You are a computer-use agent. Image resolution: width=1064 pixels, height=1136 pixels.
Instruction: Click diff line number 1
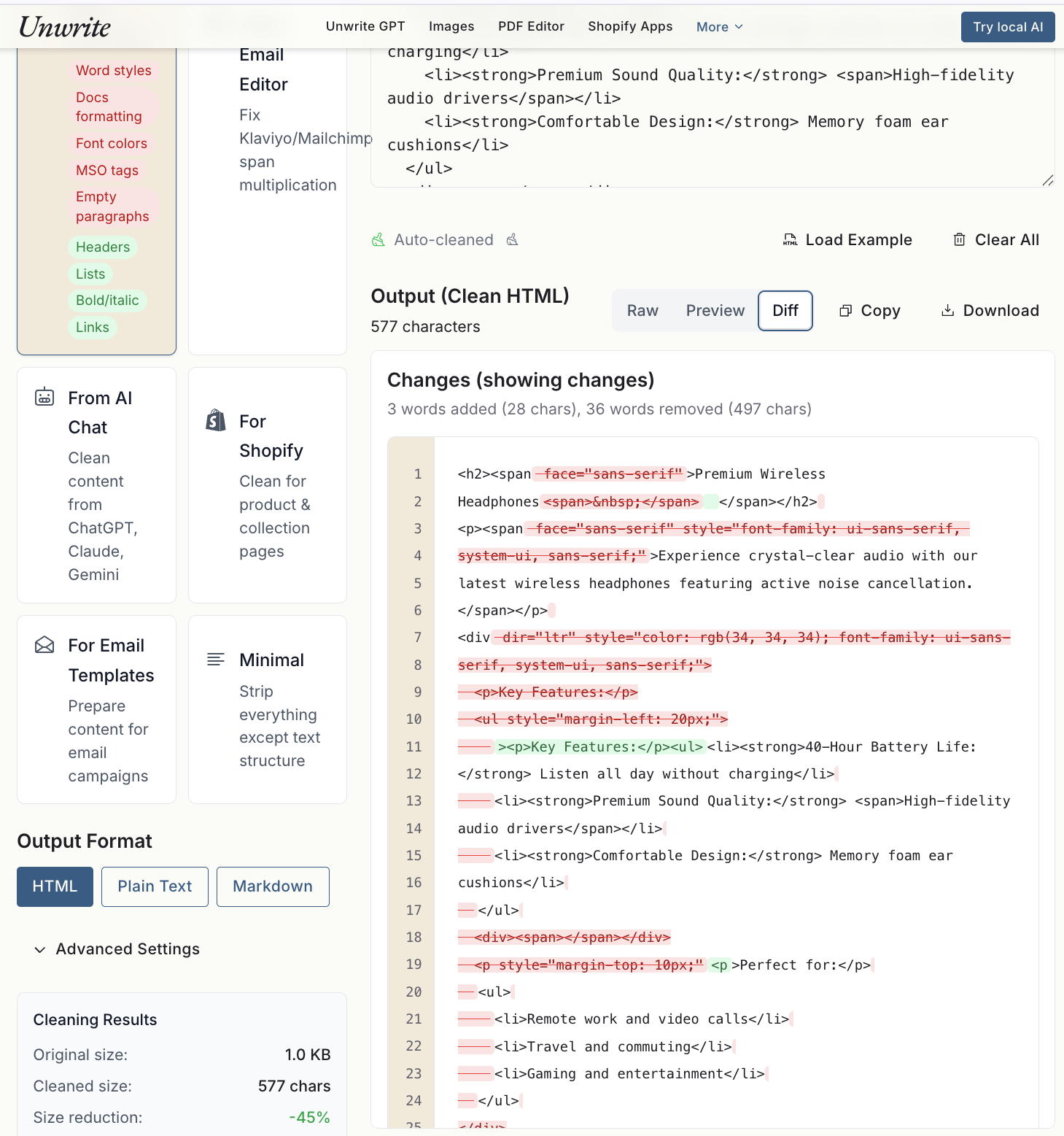pyautogui.click(x=418, y=474)
